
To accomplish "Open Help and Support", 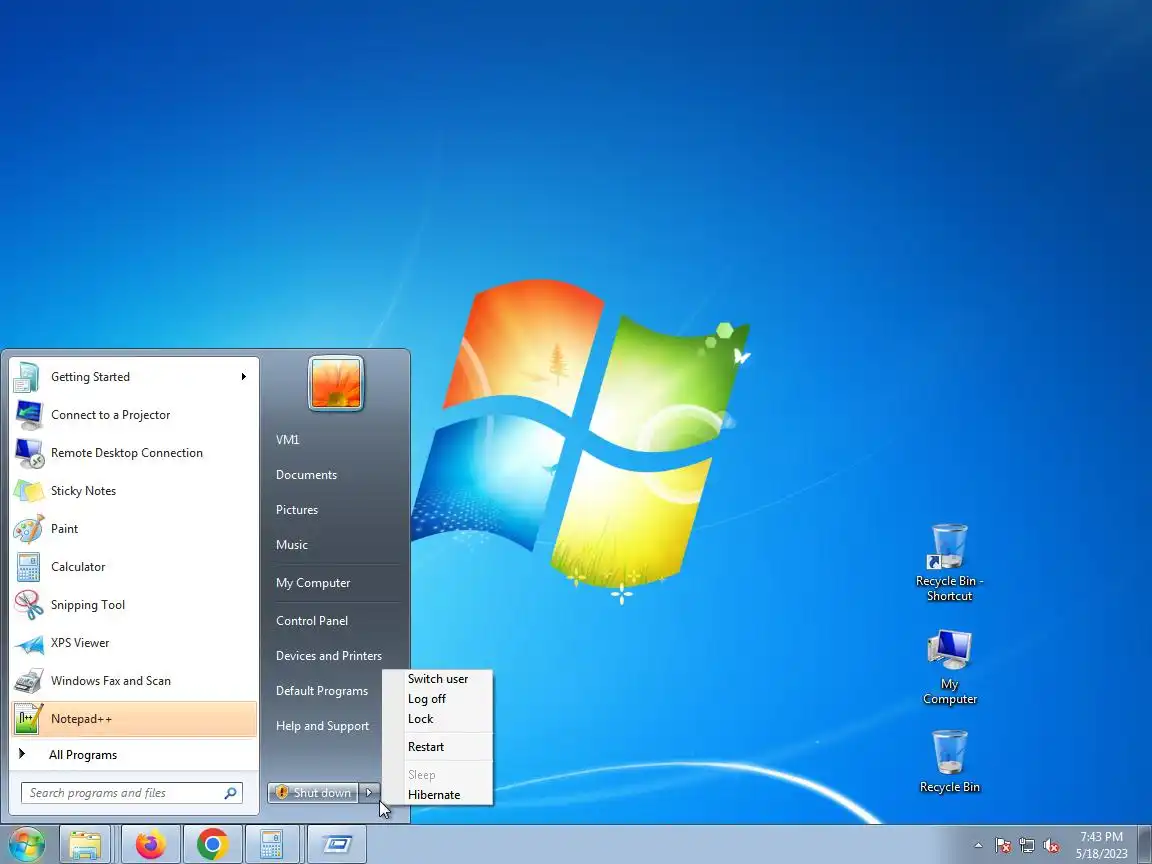I will [x=322, y=726].
